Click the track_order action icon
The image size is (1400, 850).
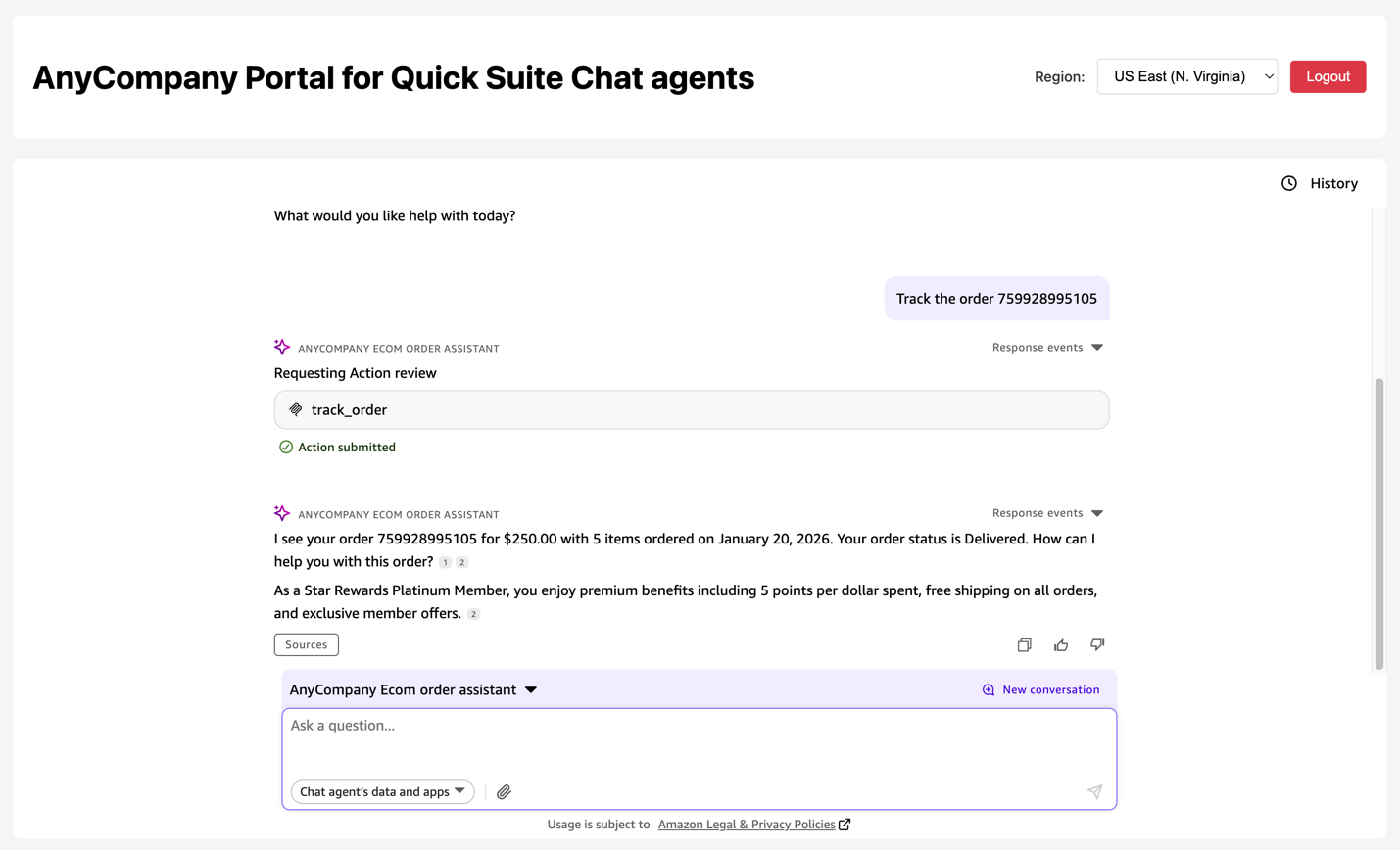[x=296, y=410]
